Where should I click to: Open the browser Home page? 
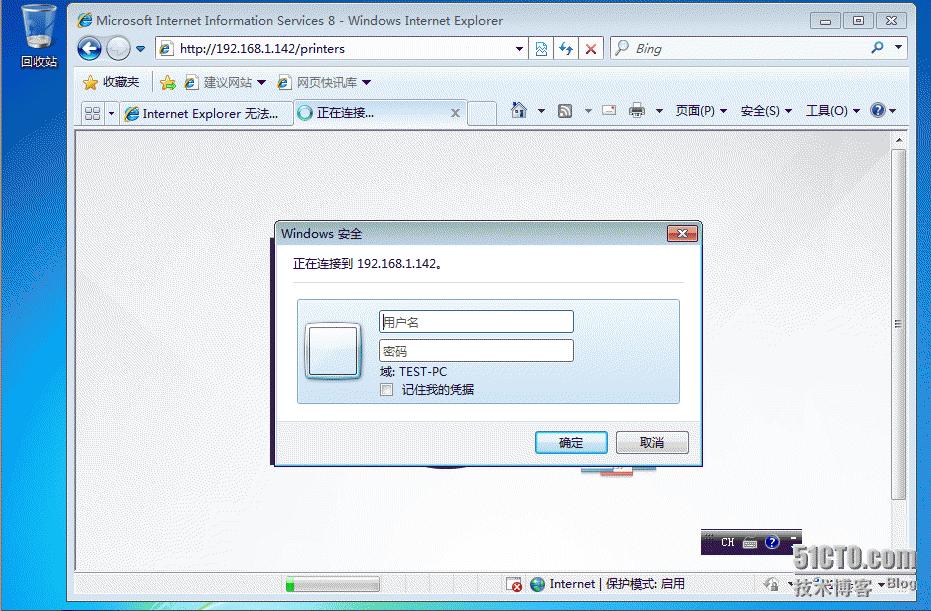pos(518,110)
